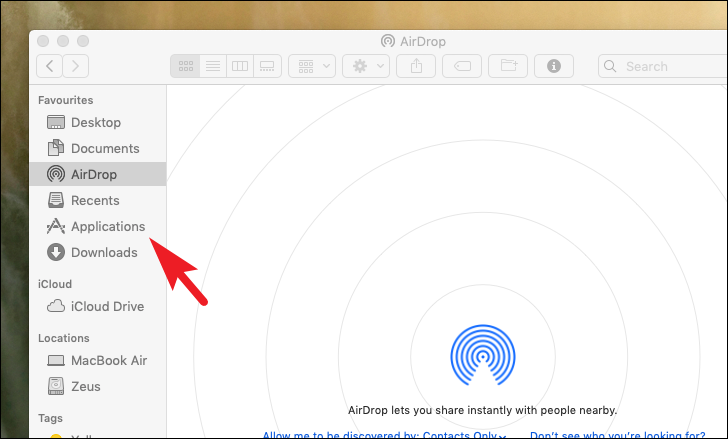Click the Recents icon in the sidebar

coord(56,200)
